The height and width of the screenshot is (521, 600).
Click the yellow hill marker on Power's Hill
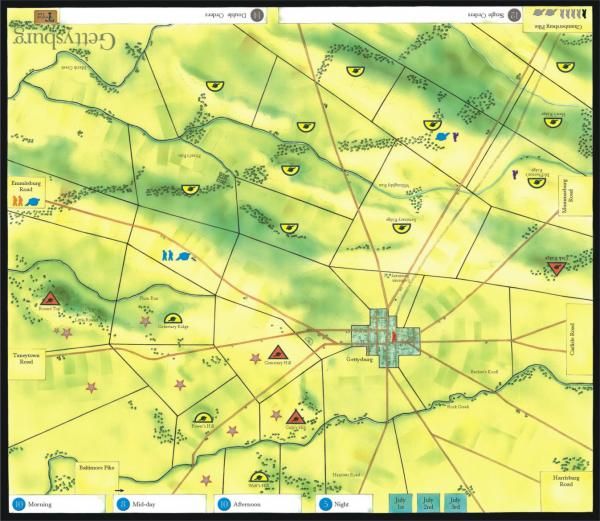[203, 417]
